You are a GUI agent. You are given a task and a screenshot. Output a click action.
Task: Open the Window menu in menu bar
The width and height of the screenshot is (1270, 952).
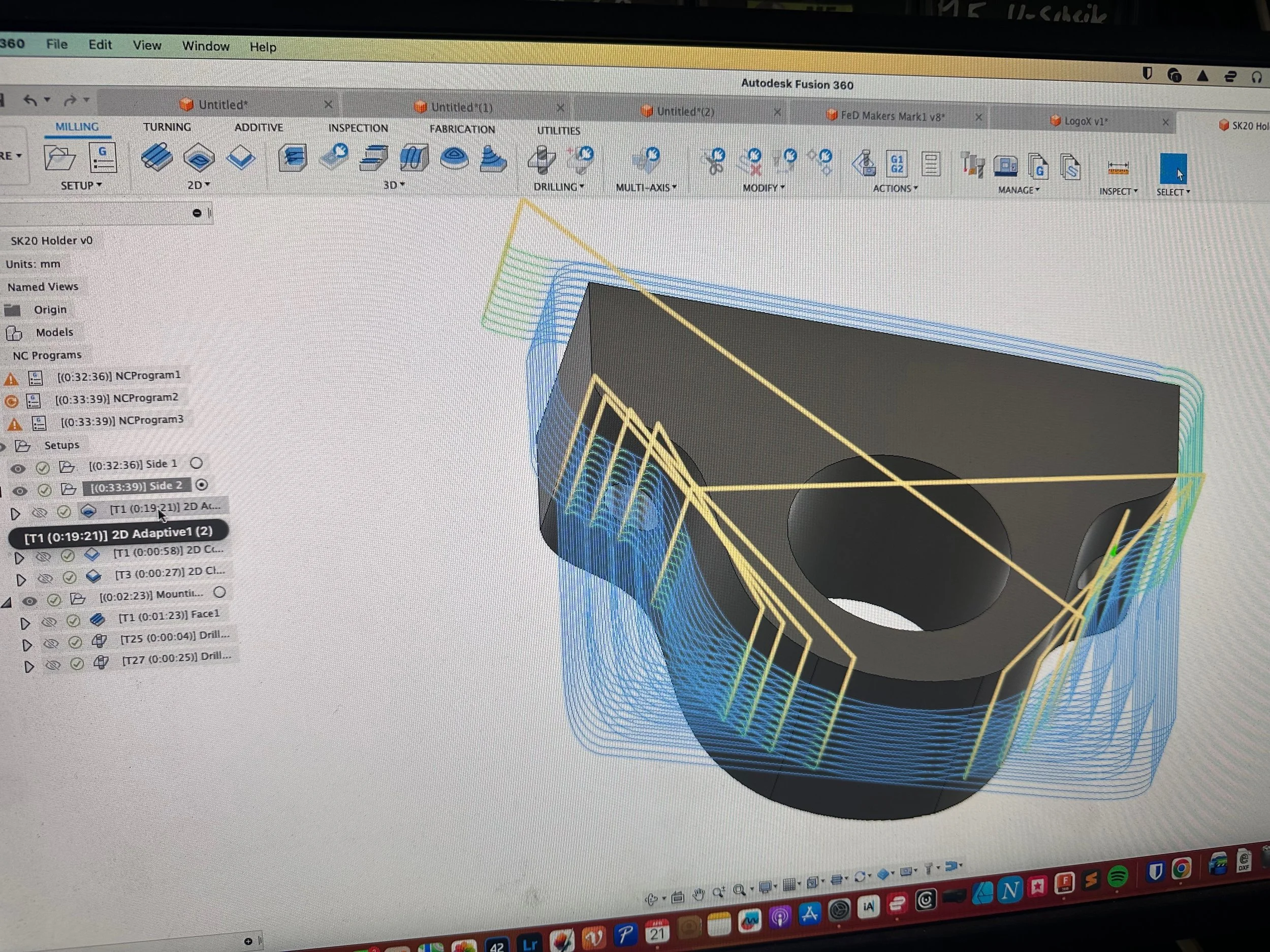pyautogui.click(x=206, y=46)
